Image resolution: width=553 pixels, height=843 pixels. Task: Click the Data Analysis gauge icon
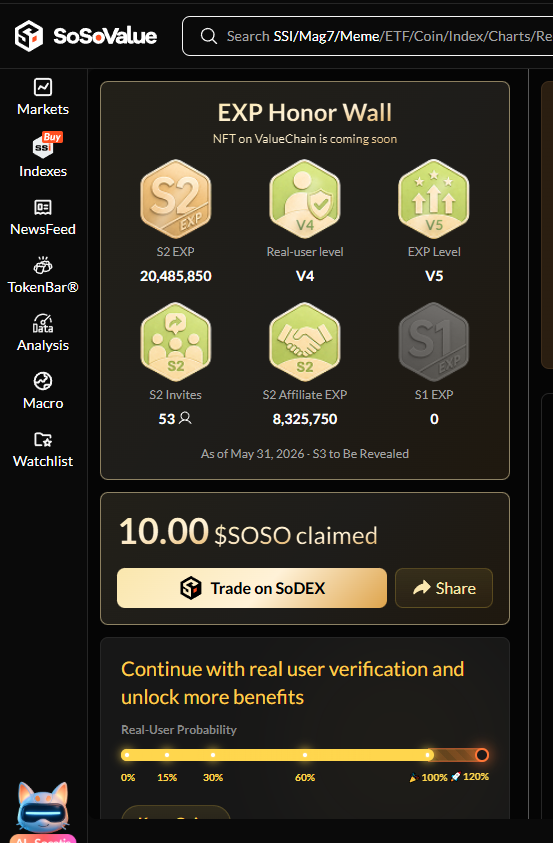coord(43,323)
